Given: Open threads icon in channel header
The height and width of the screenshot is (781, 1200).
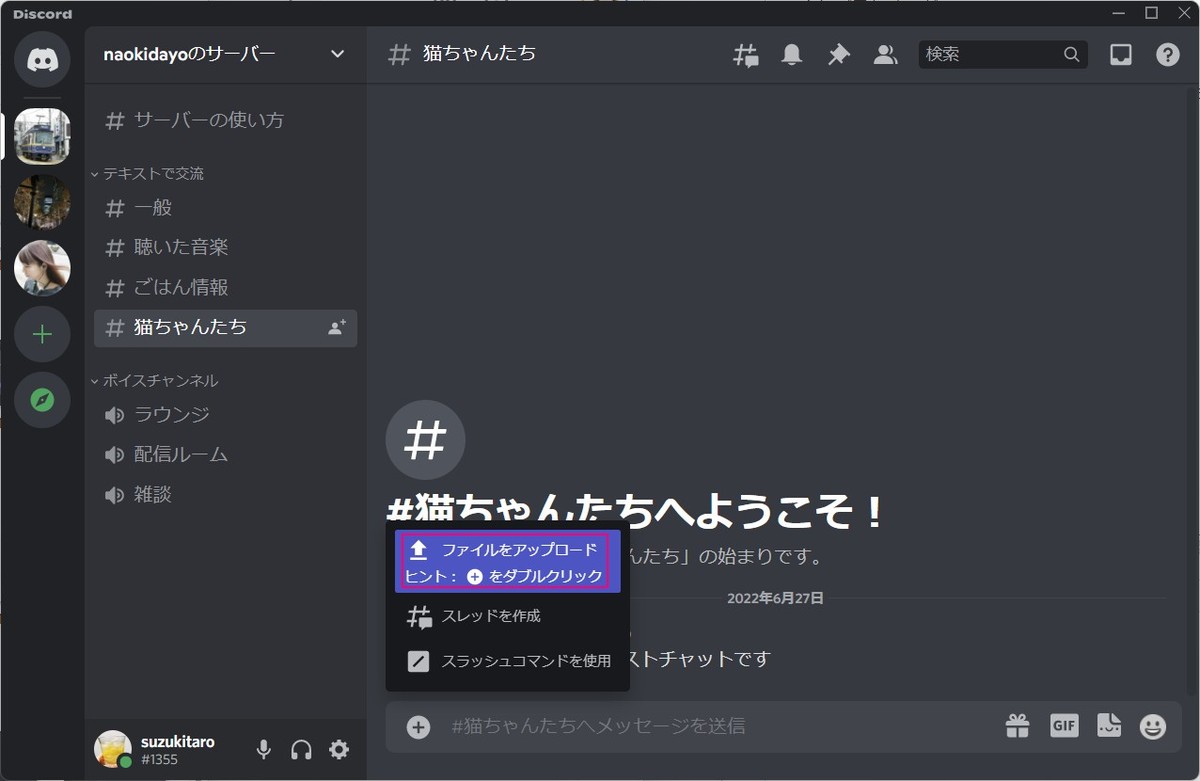Looking at the screenshot, I should [x=746, y=55].
